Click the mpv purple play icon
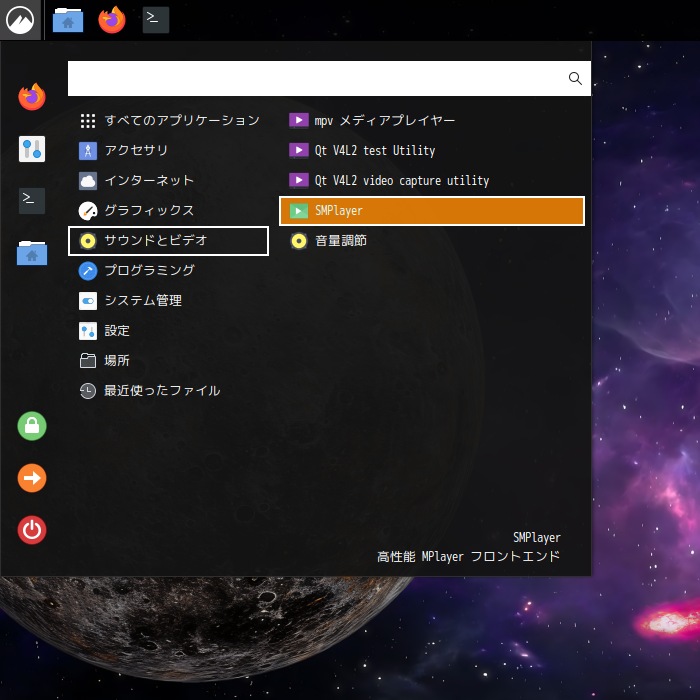Screen dimensions: 700x700 tap(299, 121)
